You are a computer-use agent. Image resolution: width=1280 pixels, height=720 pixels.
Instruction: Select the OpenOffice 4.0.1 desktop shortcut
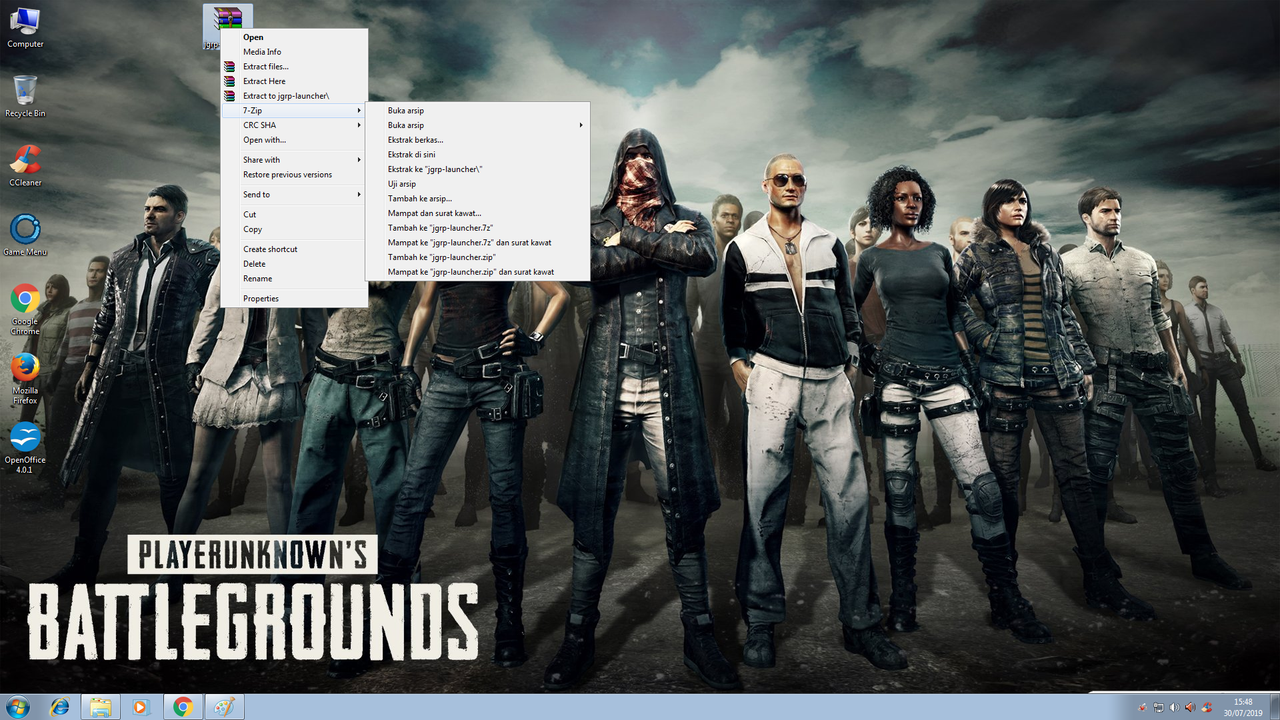coord(25,448)
